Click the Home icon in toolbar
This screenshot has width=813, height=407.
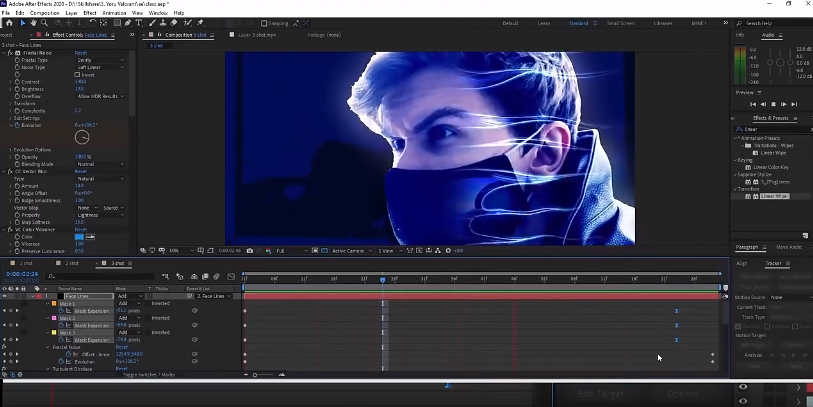8,22
